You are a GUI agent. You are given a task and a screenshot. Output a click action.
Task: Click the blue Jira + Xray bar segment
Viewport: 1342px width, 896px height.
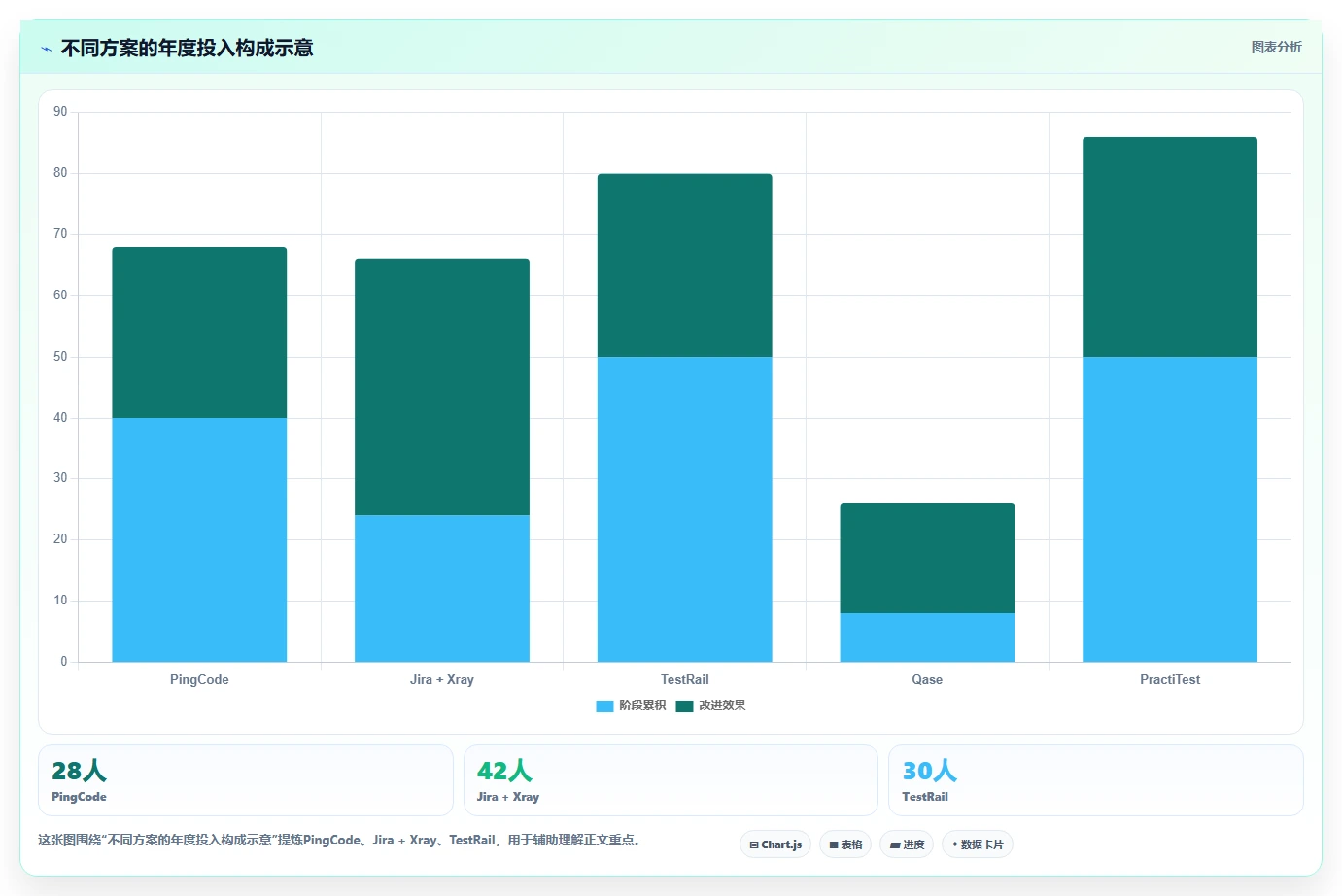pyautogui.click(x=442, y=588)
